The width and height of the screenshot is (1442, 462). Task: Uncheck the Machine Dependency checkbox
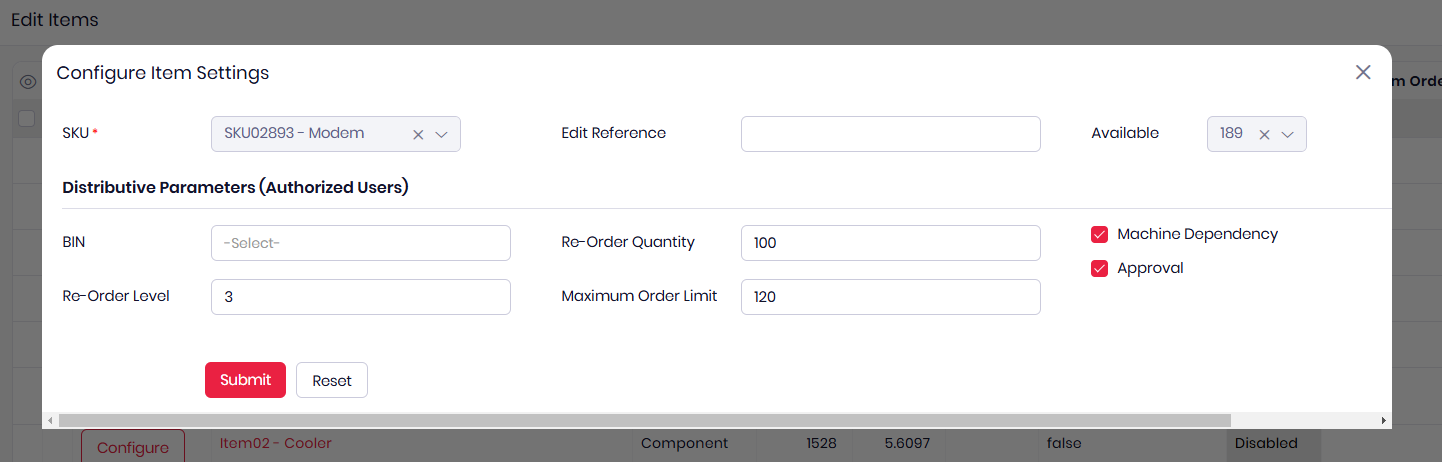(x=1100, y=234)
